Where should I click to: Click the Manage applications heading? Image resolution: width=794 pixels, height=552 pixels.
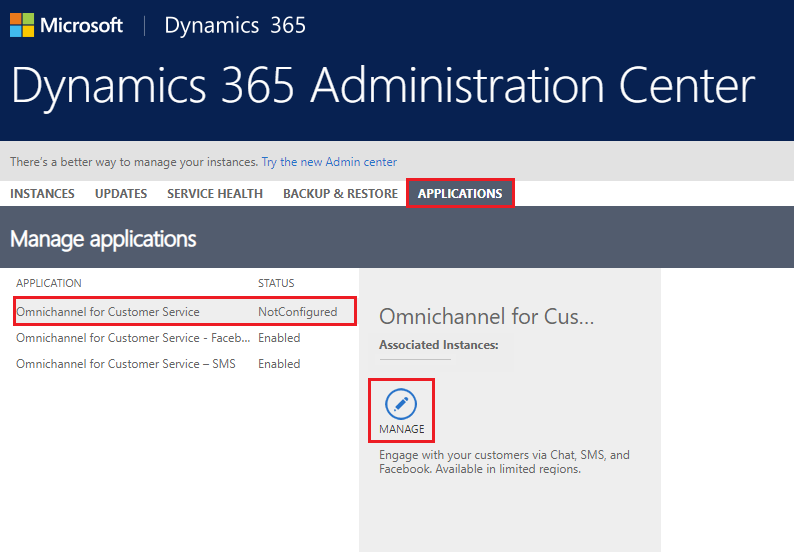point(103,239)
